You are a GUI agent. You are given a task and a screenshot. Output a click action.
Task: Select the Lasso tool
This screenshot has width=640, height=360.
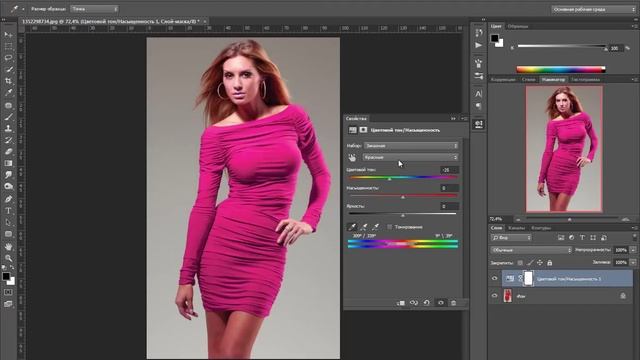click(8, 58)
